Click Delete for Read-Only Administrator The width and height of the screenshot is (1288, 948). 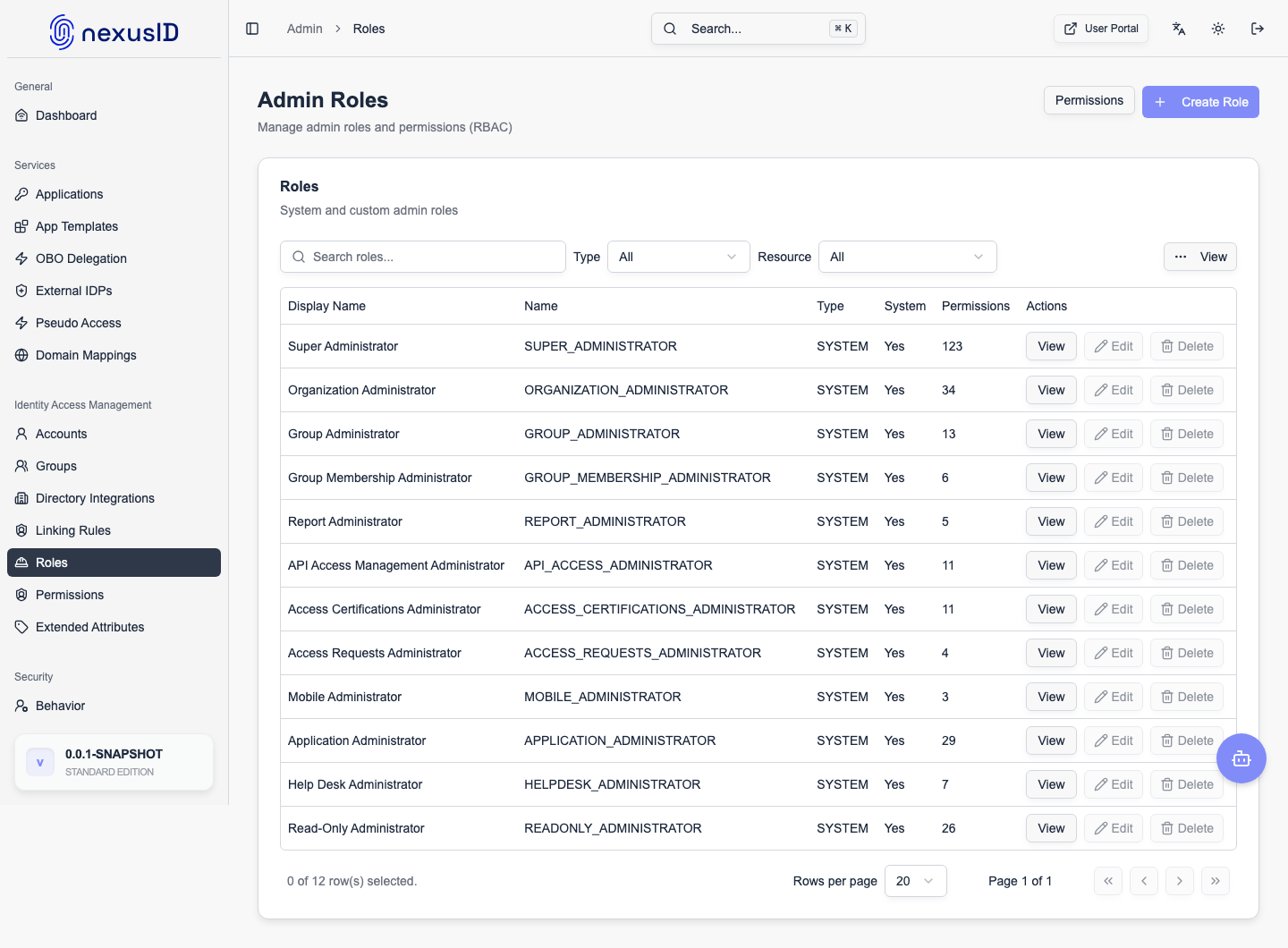click(x=1187, y=828)
